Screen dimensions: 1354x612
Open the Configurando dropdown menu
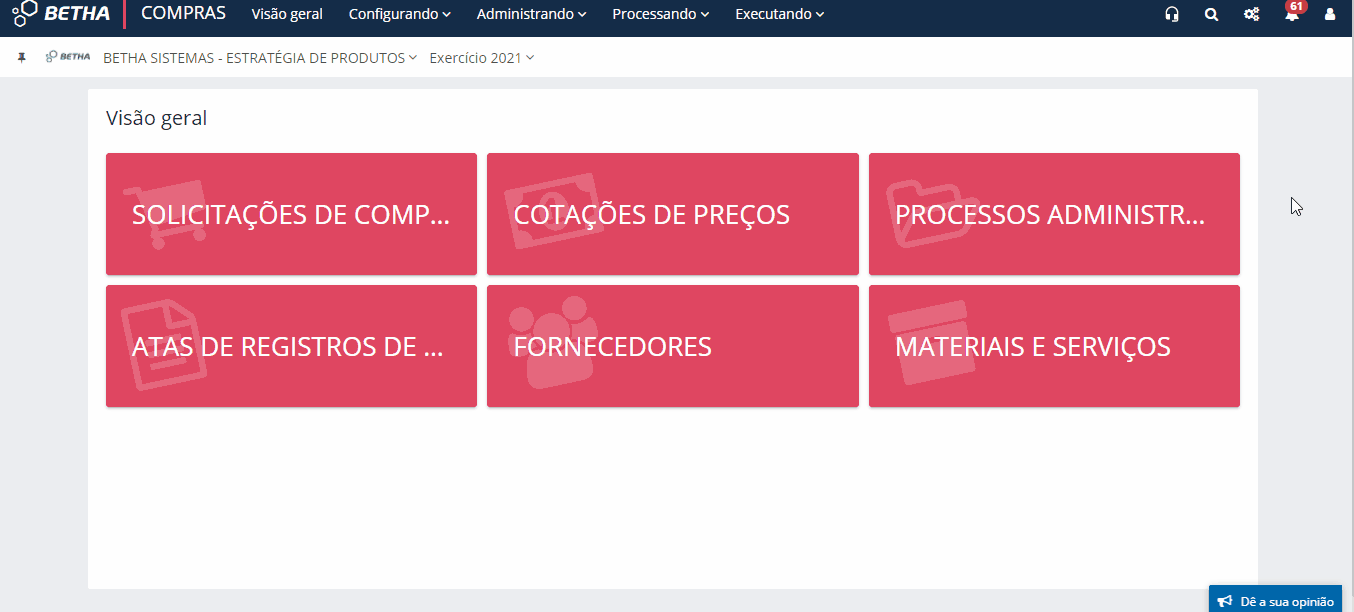pyautogui.click(x=399, y=14)
